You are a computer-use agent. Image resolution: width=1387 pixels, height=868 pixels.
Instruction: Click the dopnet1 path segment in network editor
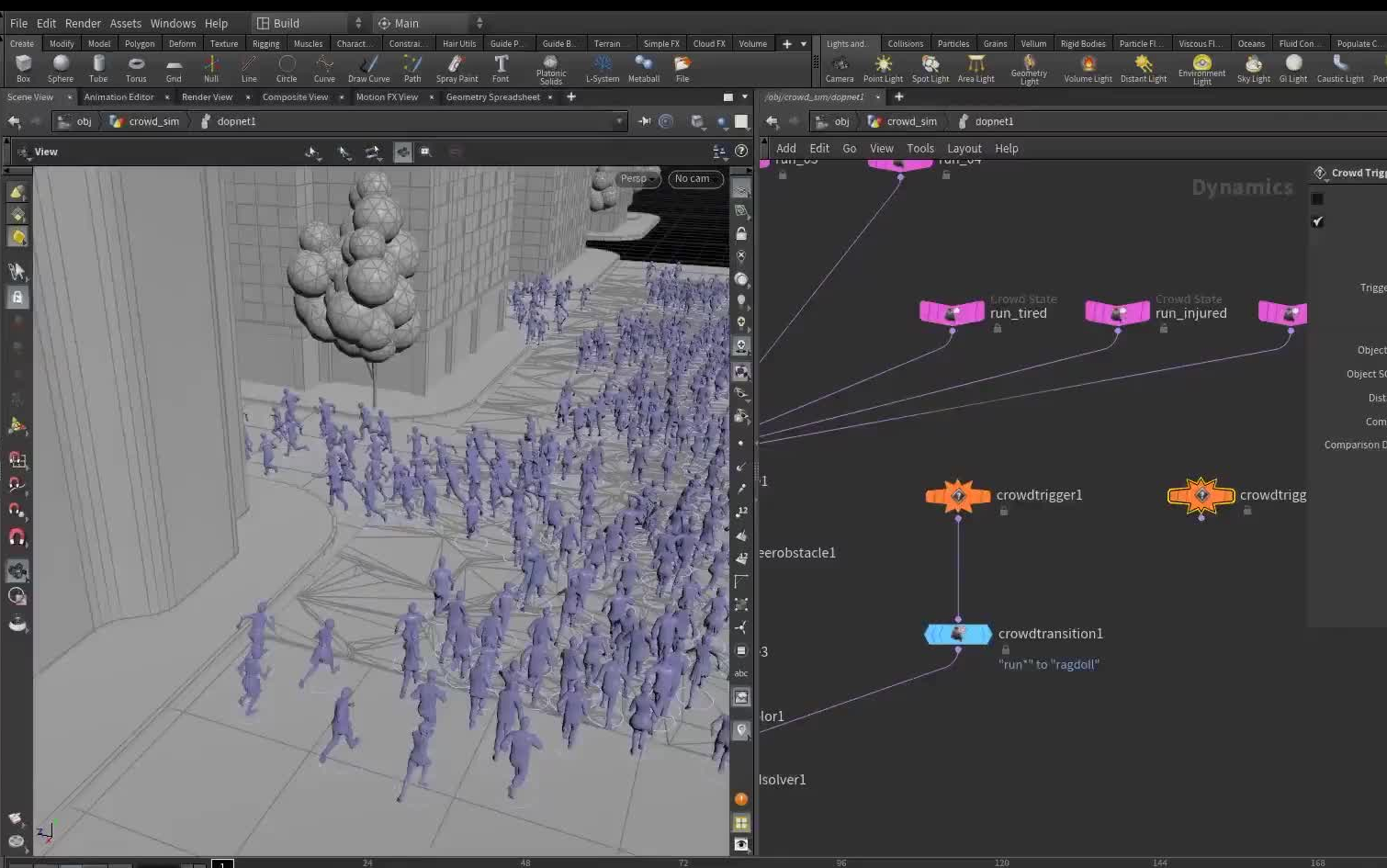click(987, 121)
